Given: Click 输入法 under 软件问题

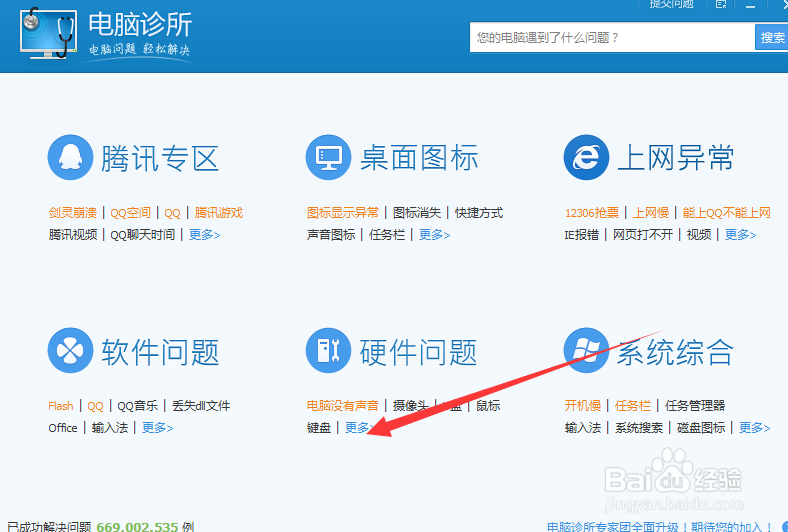Looking at the screenshot, I should pyautogui.click(x=110, y=428).
